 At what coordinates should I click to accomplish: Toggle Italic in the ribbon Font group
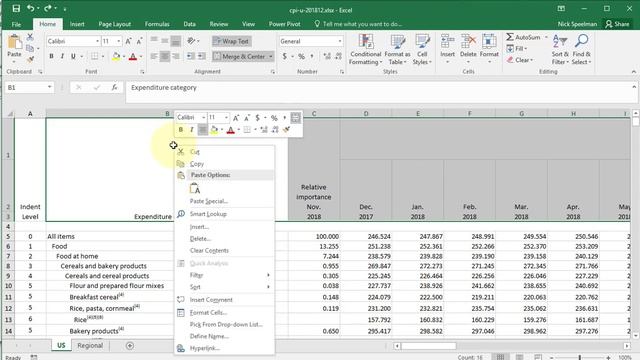point(62,56)
